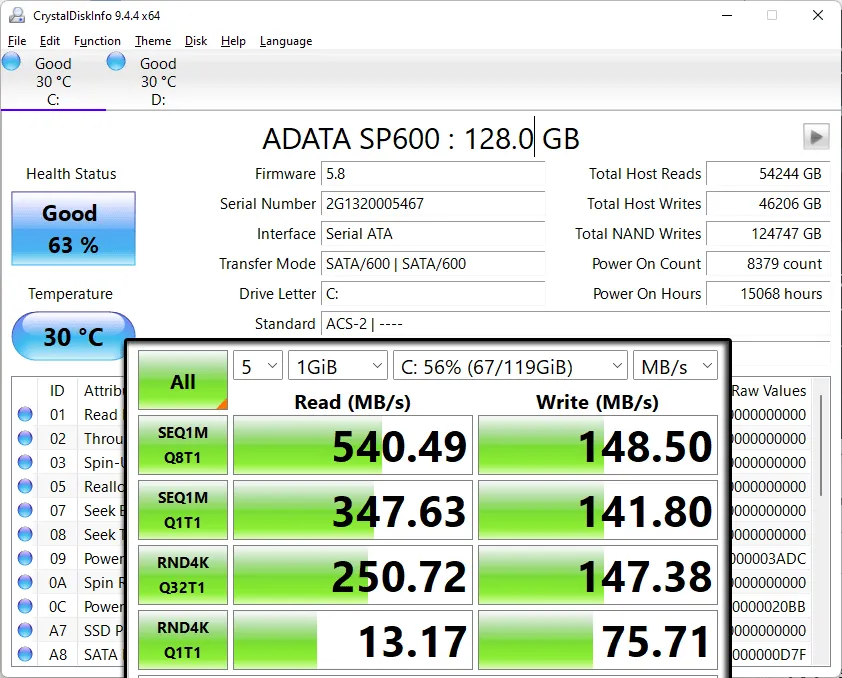Open the Edit menu

(49, 41)
